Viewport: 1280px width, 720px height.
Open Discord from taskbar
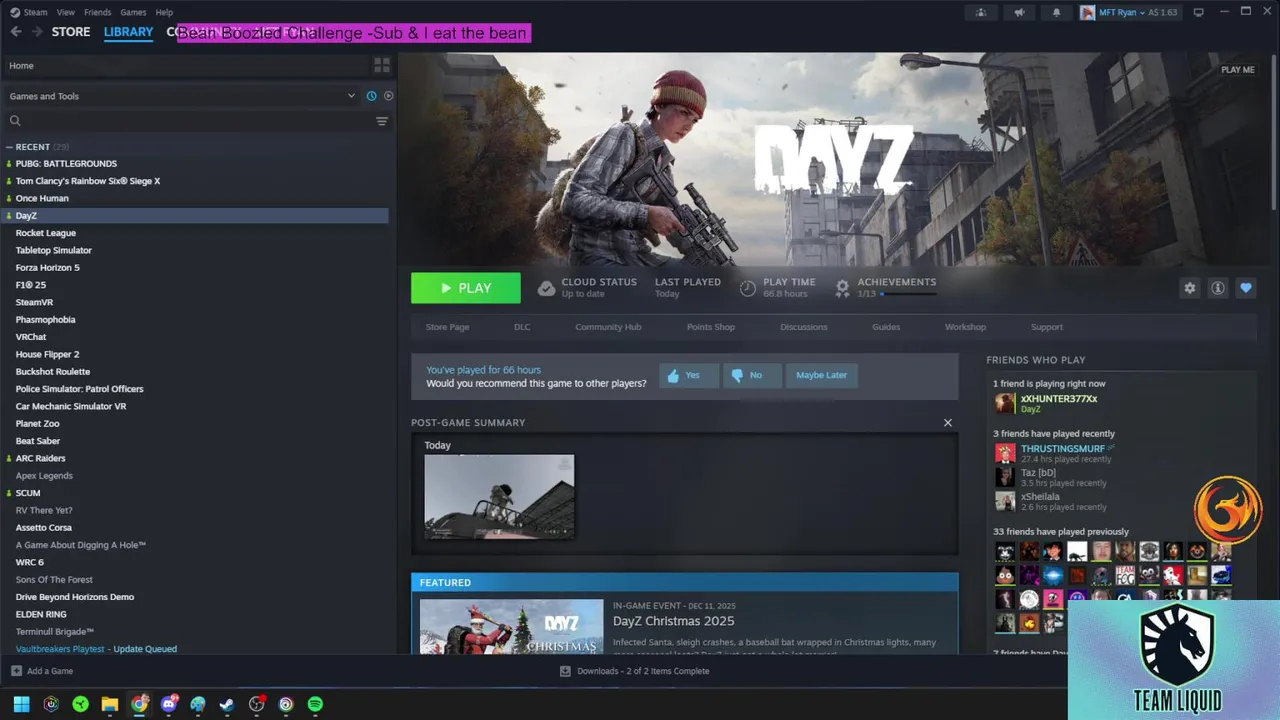169,704
